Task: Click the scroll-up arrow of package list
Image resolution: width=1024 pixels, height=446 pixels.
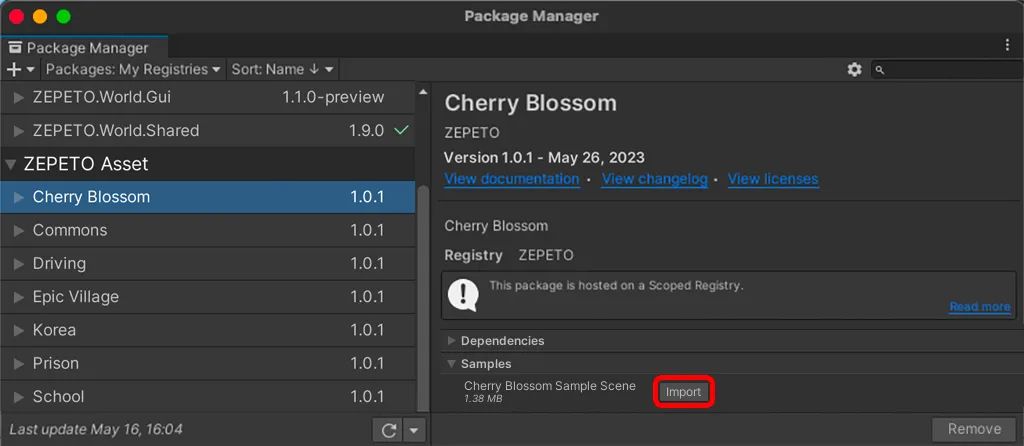Action: point(423,92)
